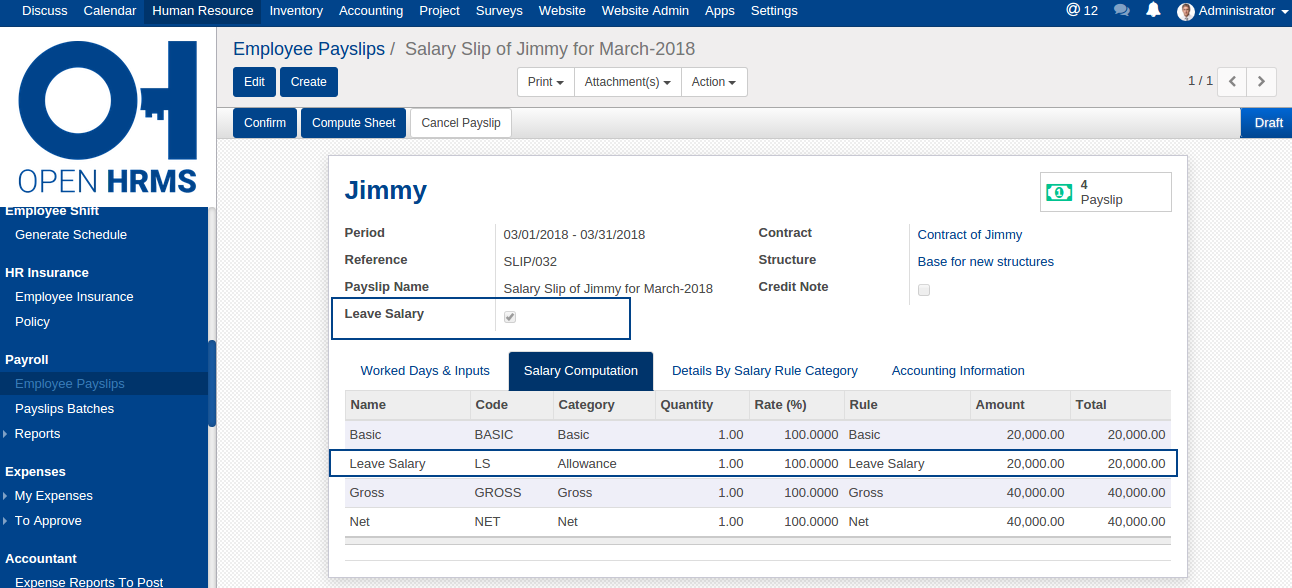Go to previous record with left arrow
This screenshot has width=1292, height=588.
pyautogui.click(x=1233, y=81)
